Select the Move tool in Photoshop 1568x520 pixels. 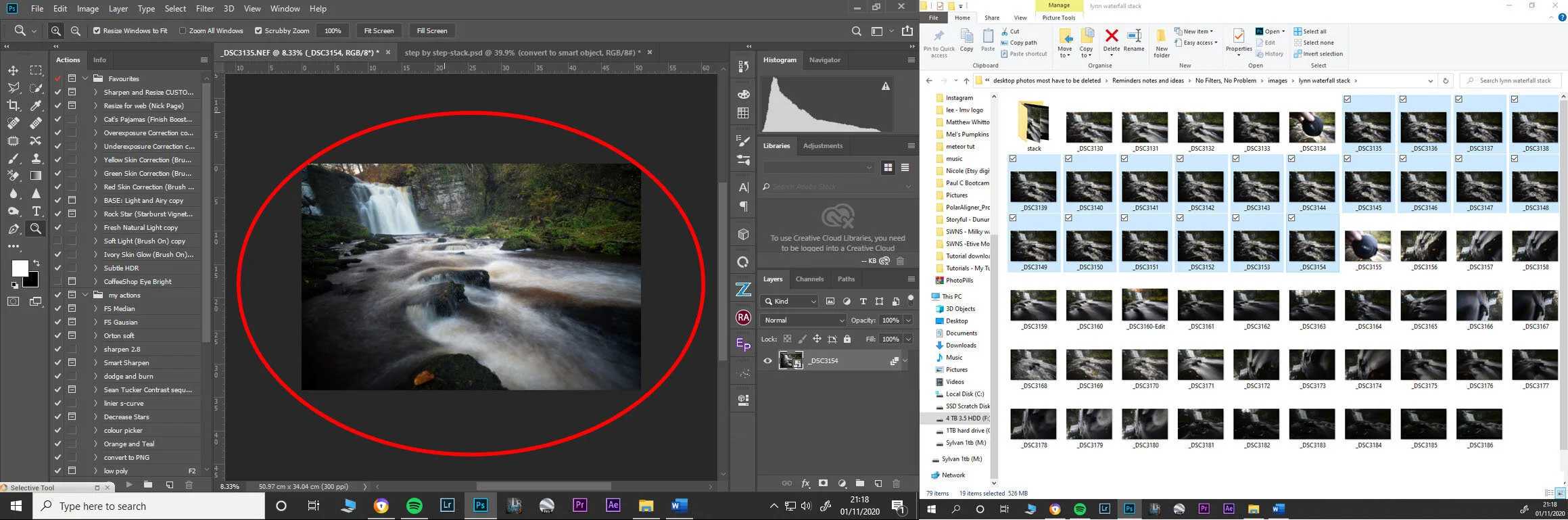click(x=13, y=70)
